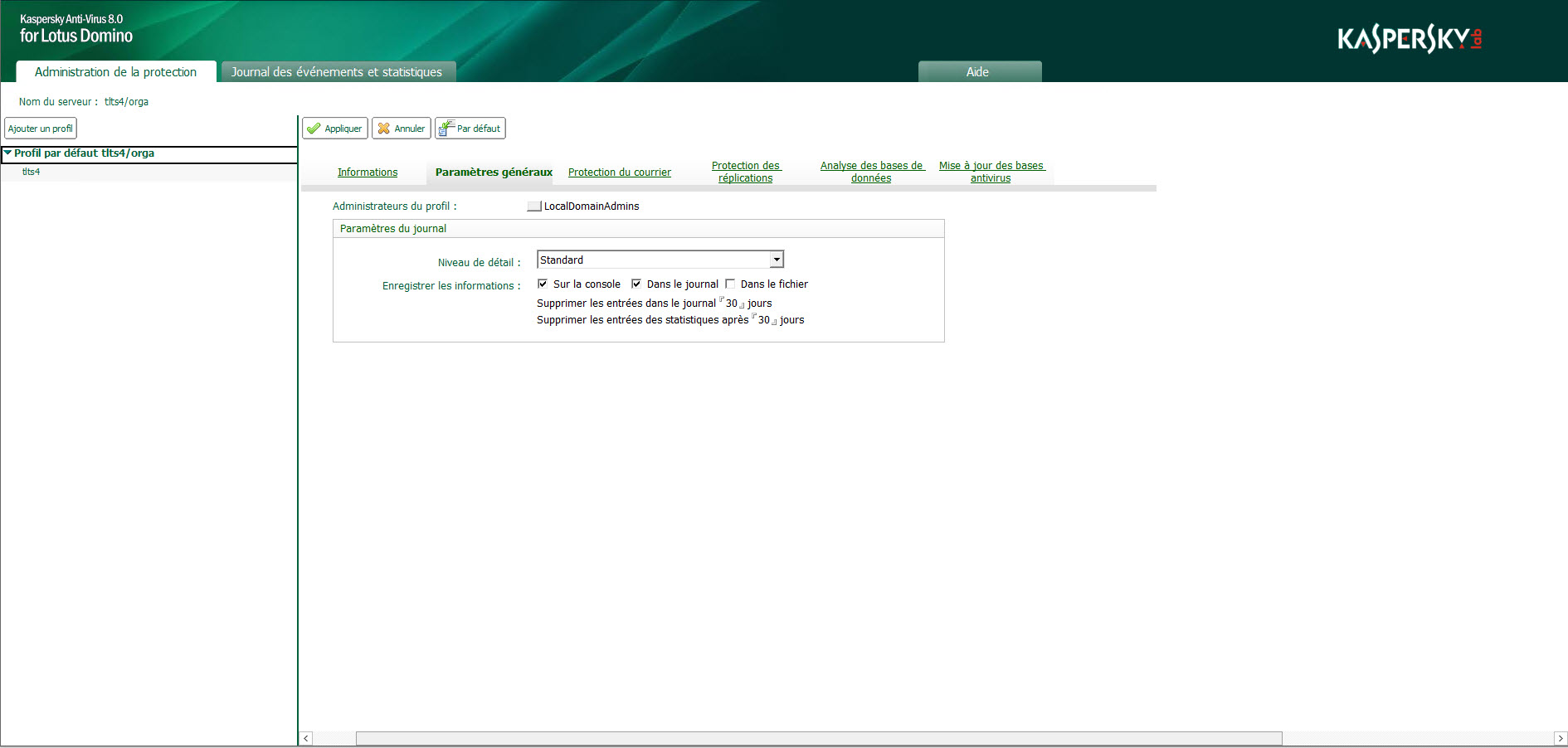Screen dimensions: 1568x748
Task: Collapse the Profil par défaut tlts4/orga group
Action: pyautogui.click(x=7, y=153)
